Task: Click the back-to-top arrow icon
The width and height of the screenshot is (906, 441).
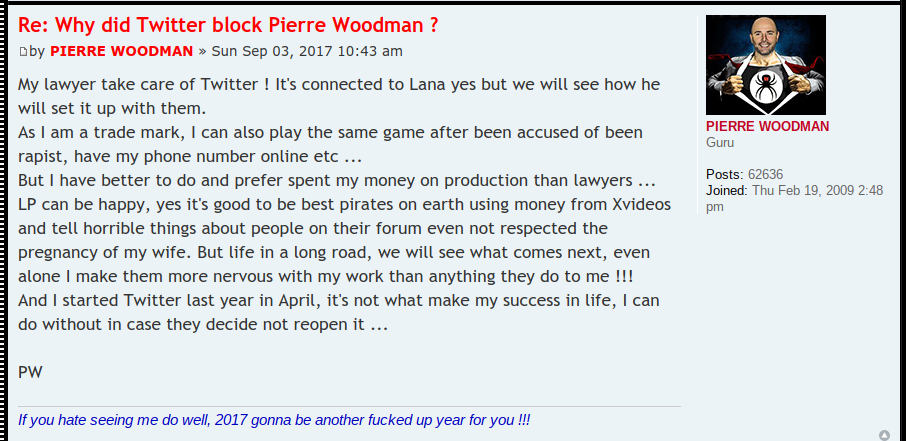Action: point(885,435)
